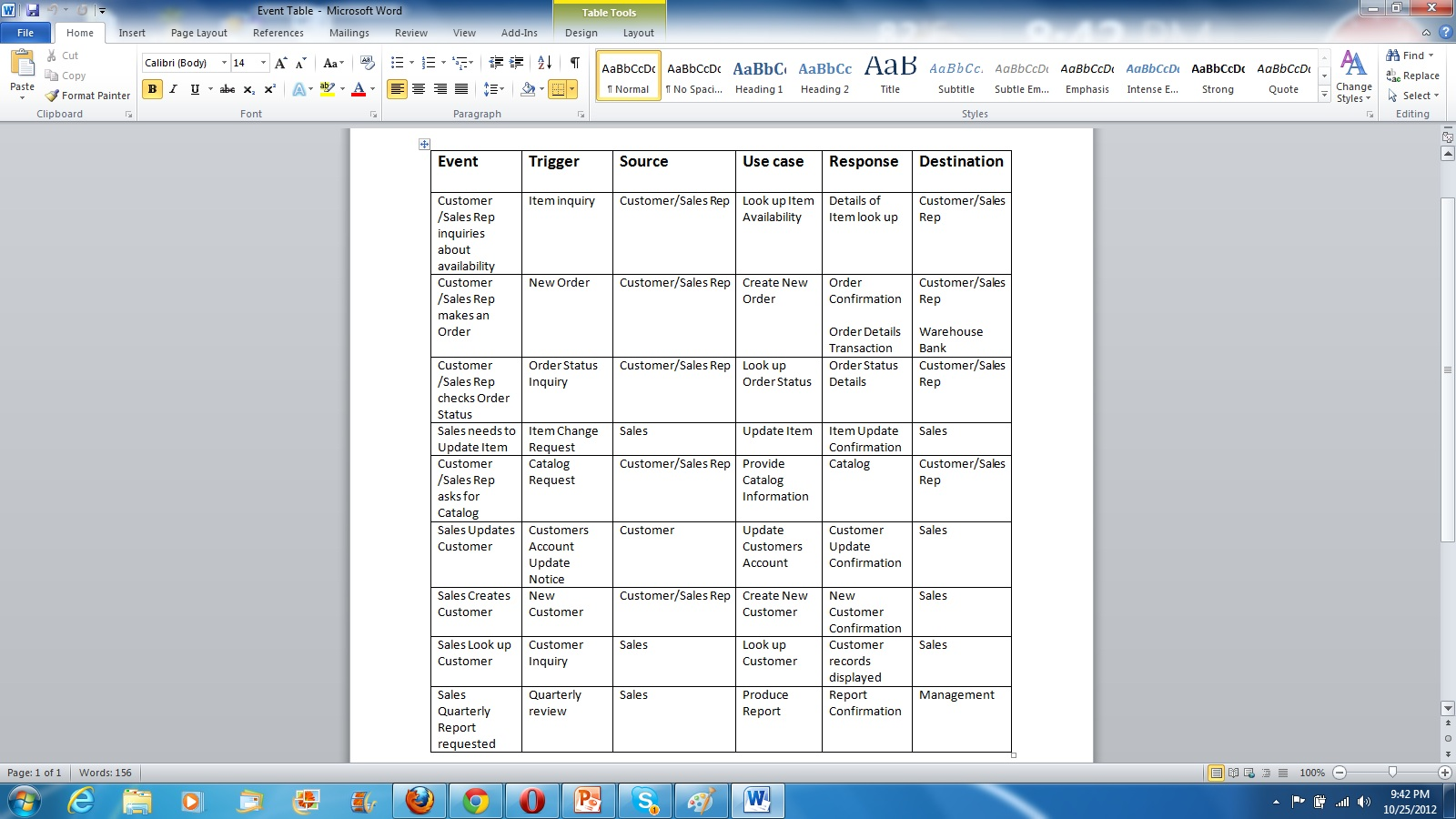Align text to the right

pyautogui.click(x=440, y=89)
